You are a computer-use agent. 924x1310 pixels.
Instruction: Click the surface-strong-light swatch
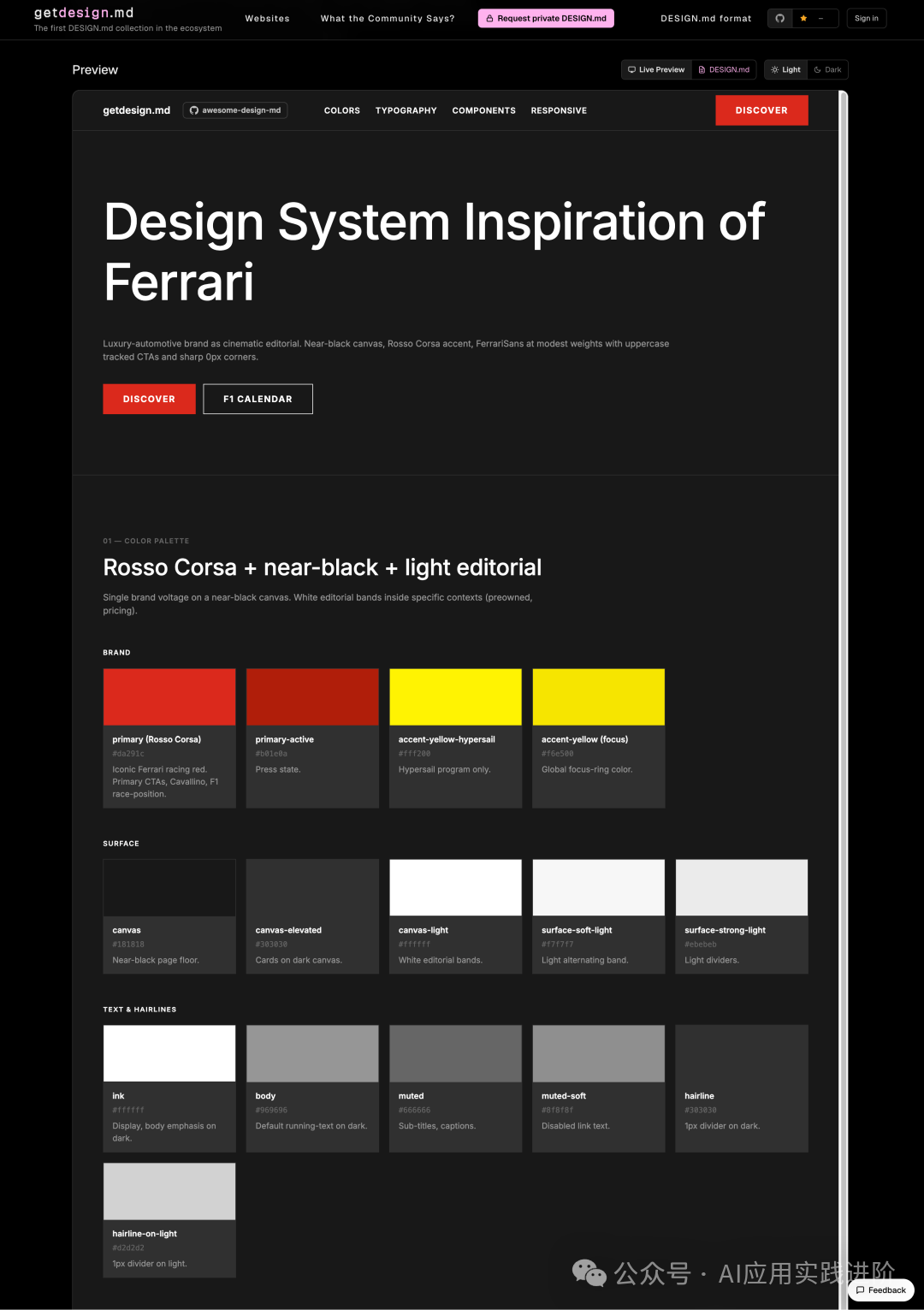pyautogui.click(x=742, y=888)
